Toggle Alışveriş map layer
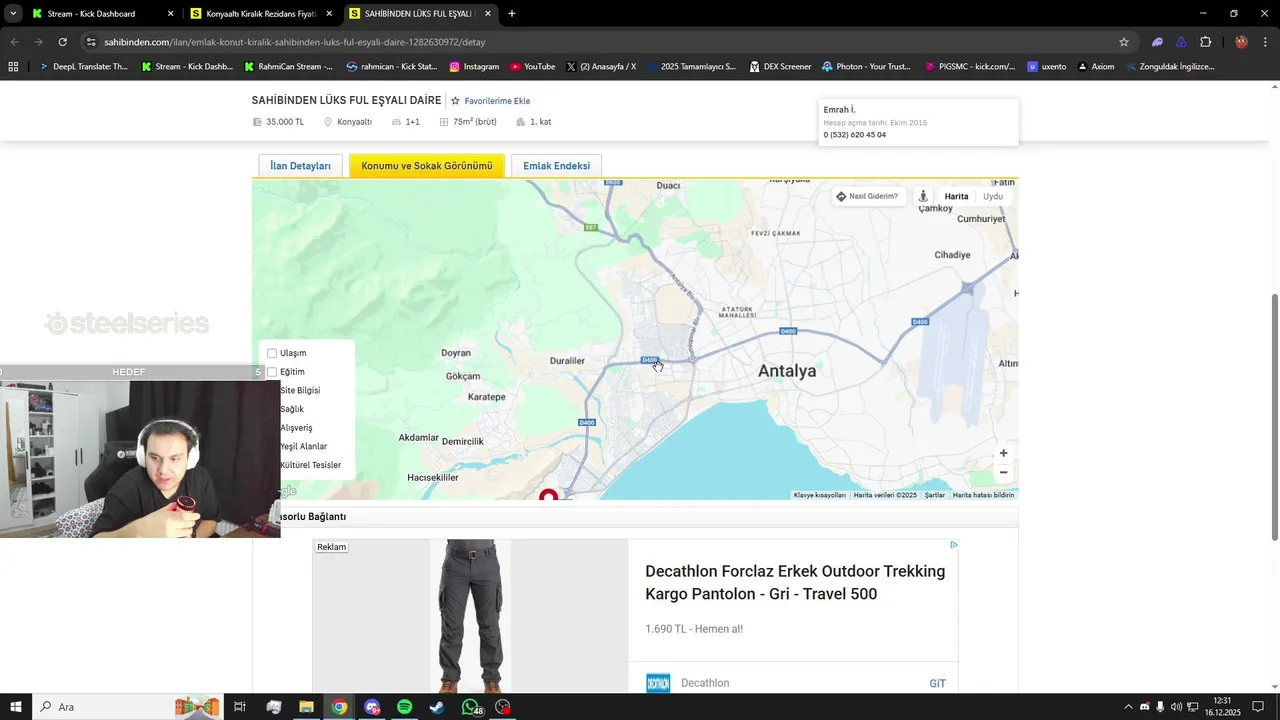1280x720 pixels. pos(296,428)
